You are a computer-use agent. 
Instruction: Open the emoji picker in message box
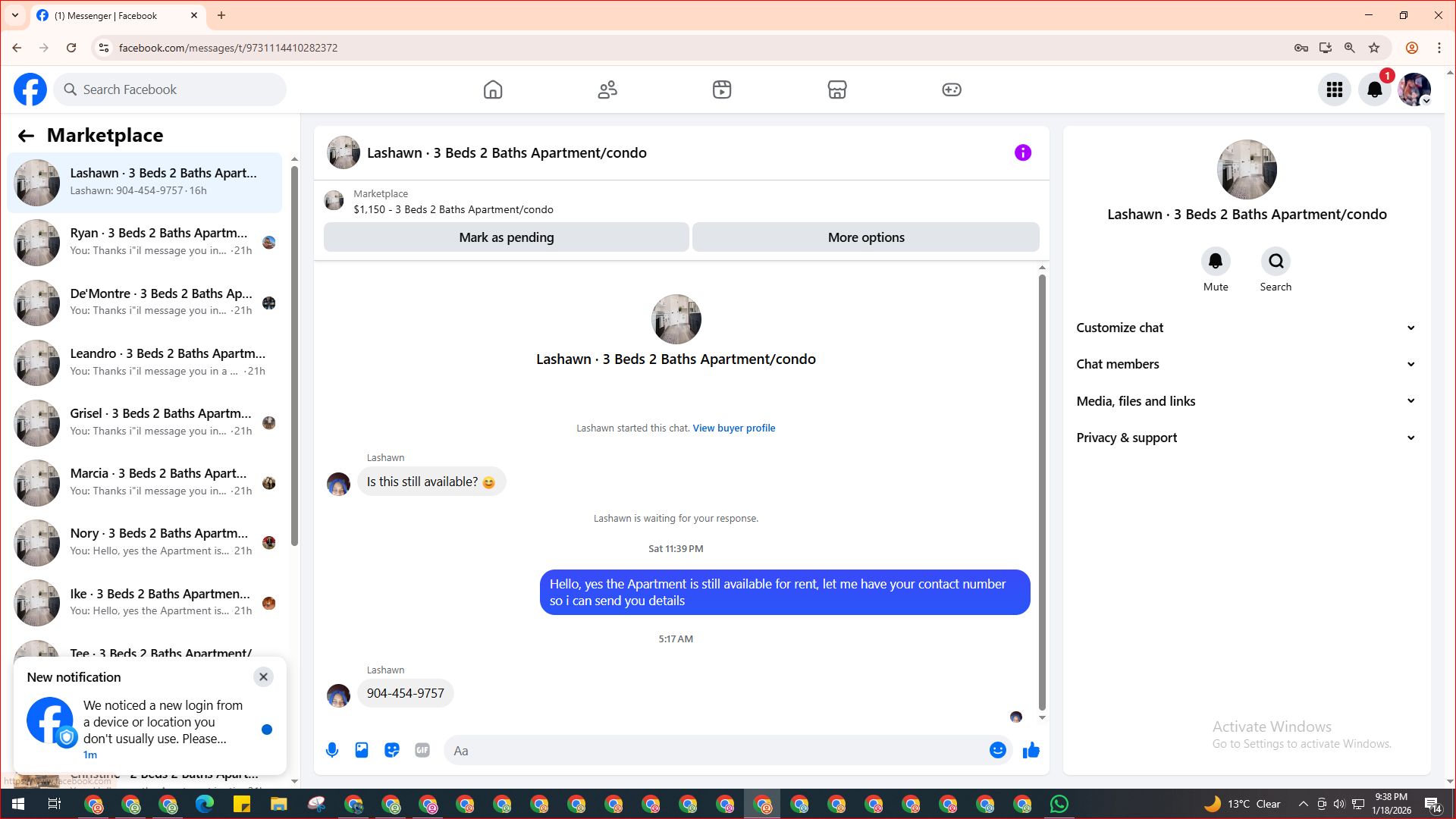[x=997, y=750]
